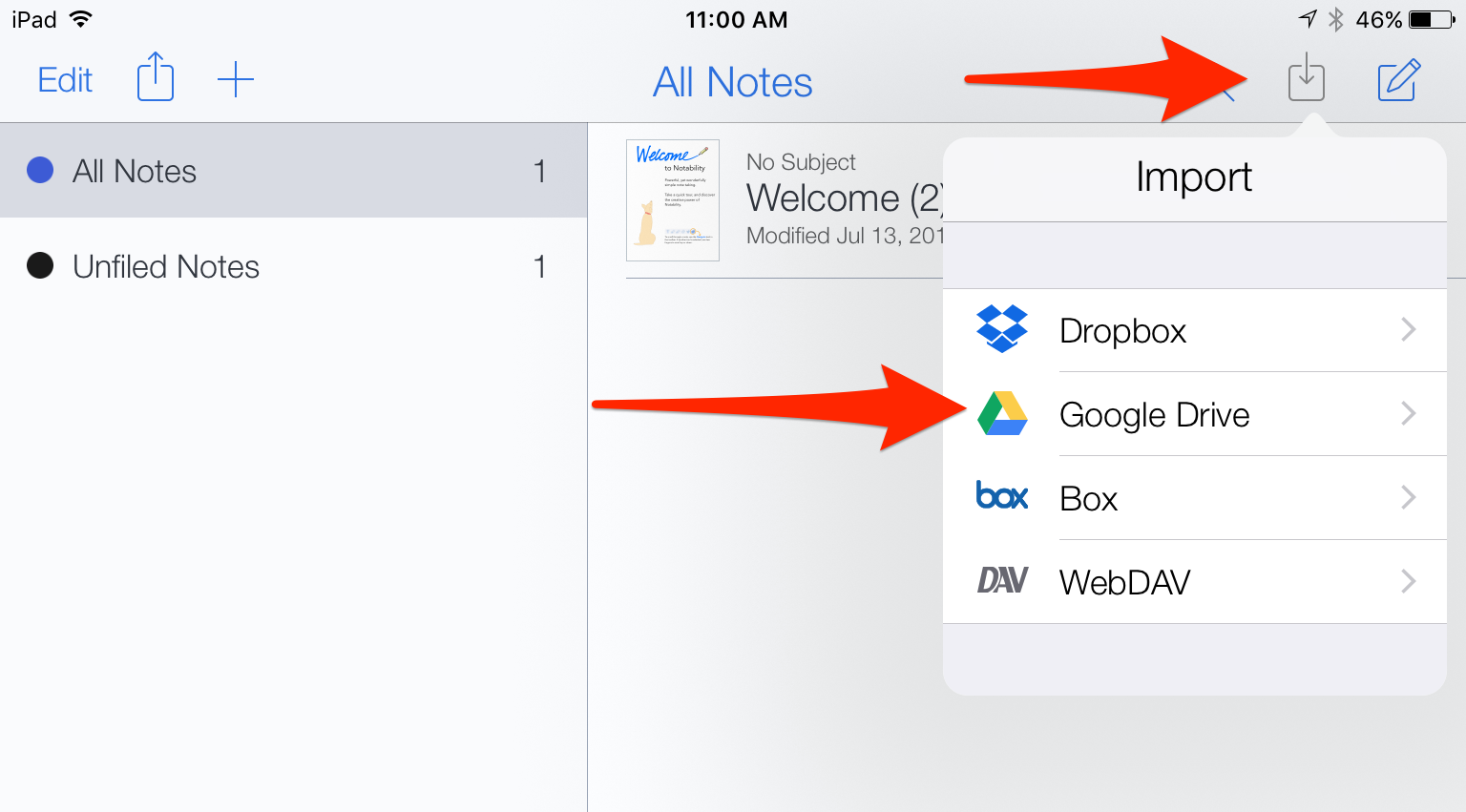
Task: Select the black Unfiled Notes category dot
Action: point(40,266)
